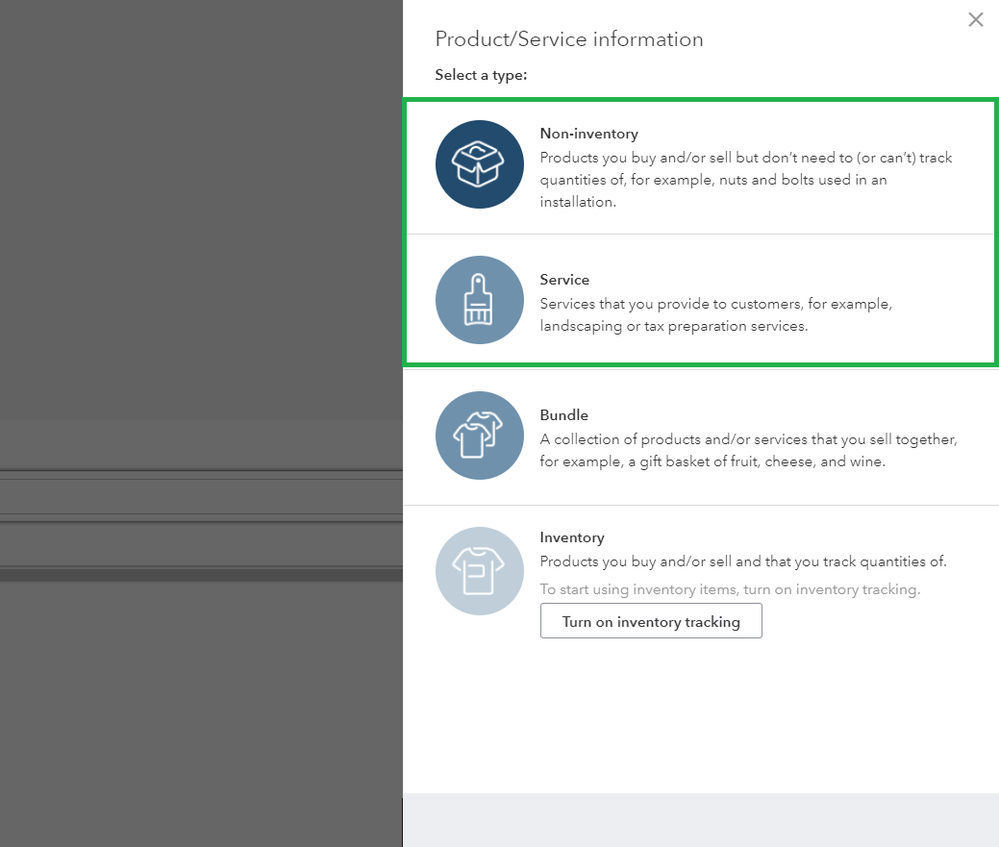This screenshot has height=847, width=999.
Task: Select the Non-inventory type title
Action: pyautogui.click(x=589, y=133)
